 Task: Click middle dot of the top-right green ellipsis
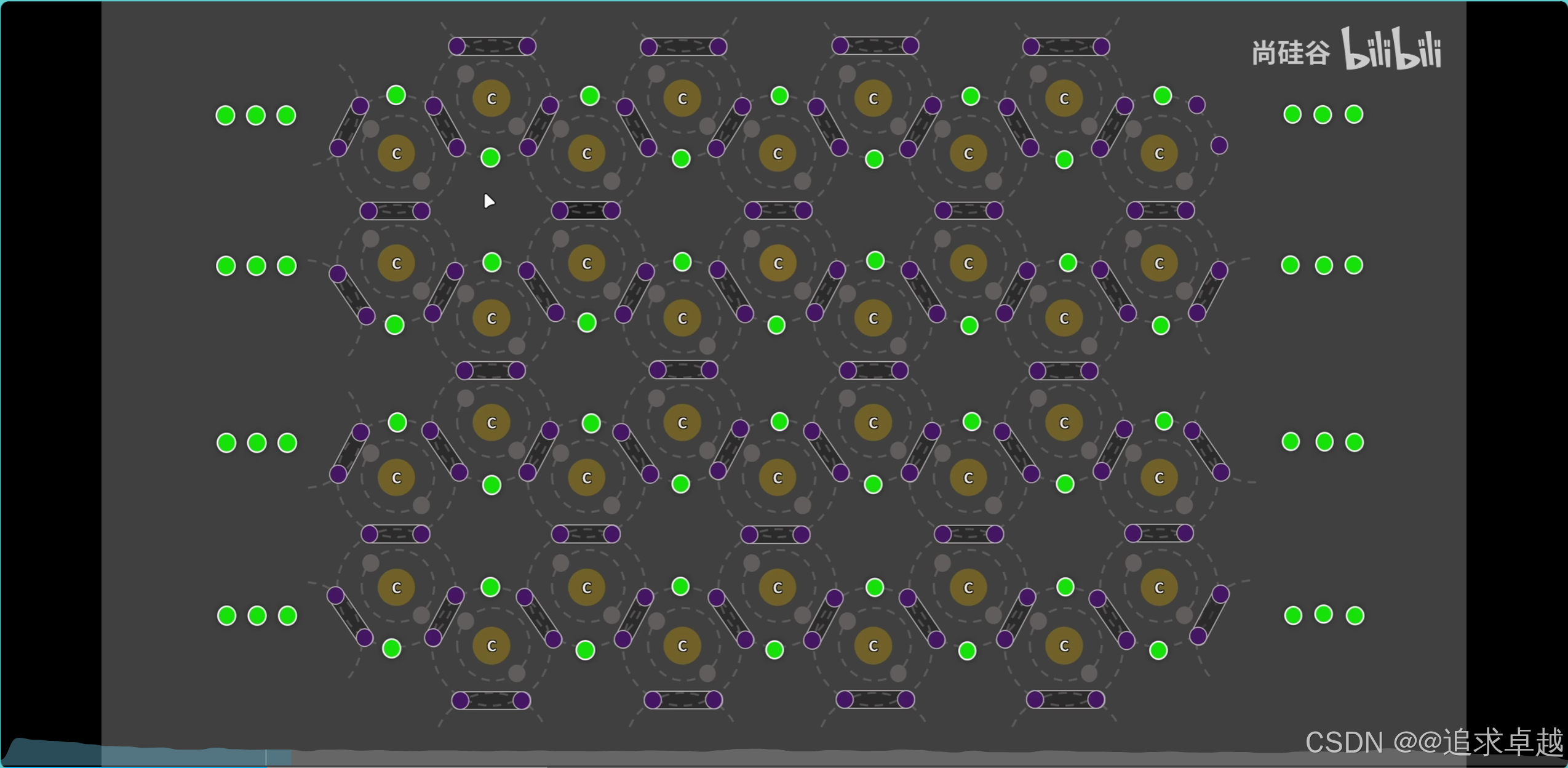(1323, 114)
